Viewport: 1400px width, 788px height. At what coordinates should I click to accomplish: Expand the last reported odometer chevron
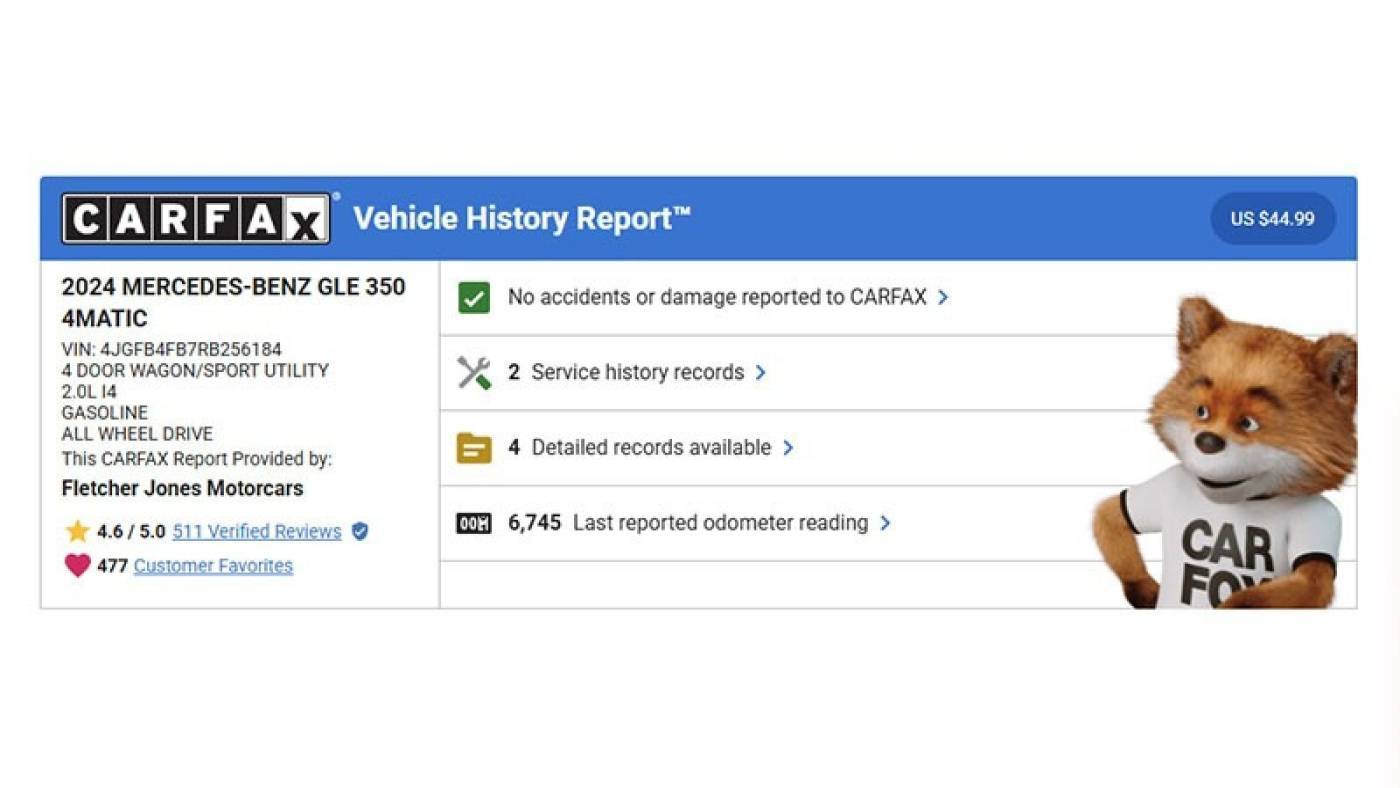(x=885, y=523)
